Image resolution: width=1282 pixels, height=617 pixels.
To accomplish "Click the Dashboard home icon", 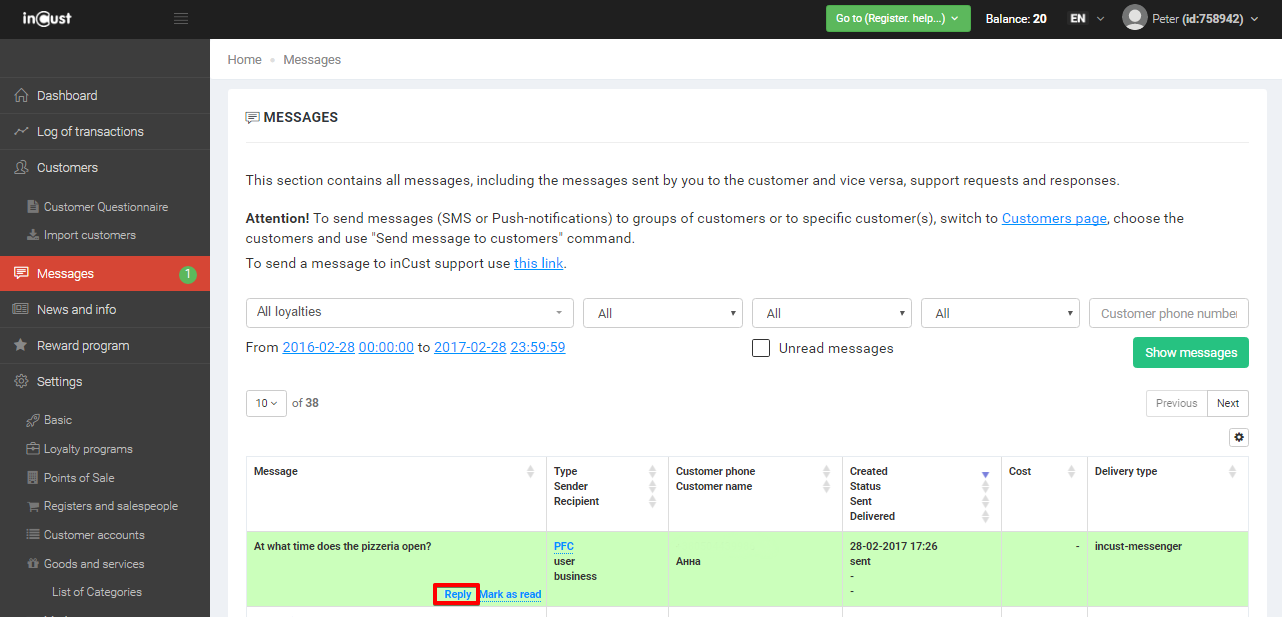I will point(21,96).
